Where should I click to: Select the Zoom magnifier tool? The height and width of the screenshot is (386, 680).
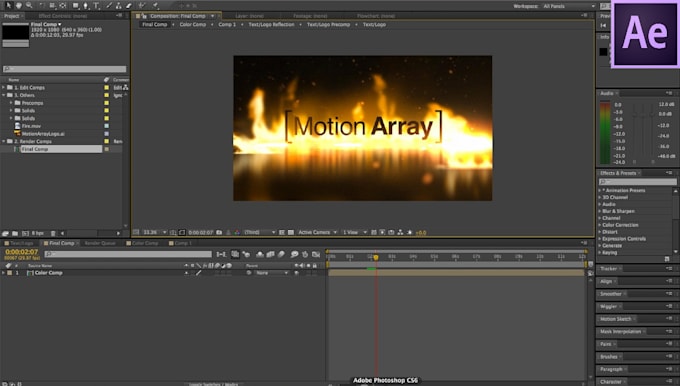click(x=29, y=5)
